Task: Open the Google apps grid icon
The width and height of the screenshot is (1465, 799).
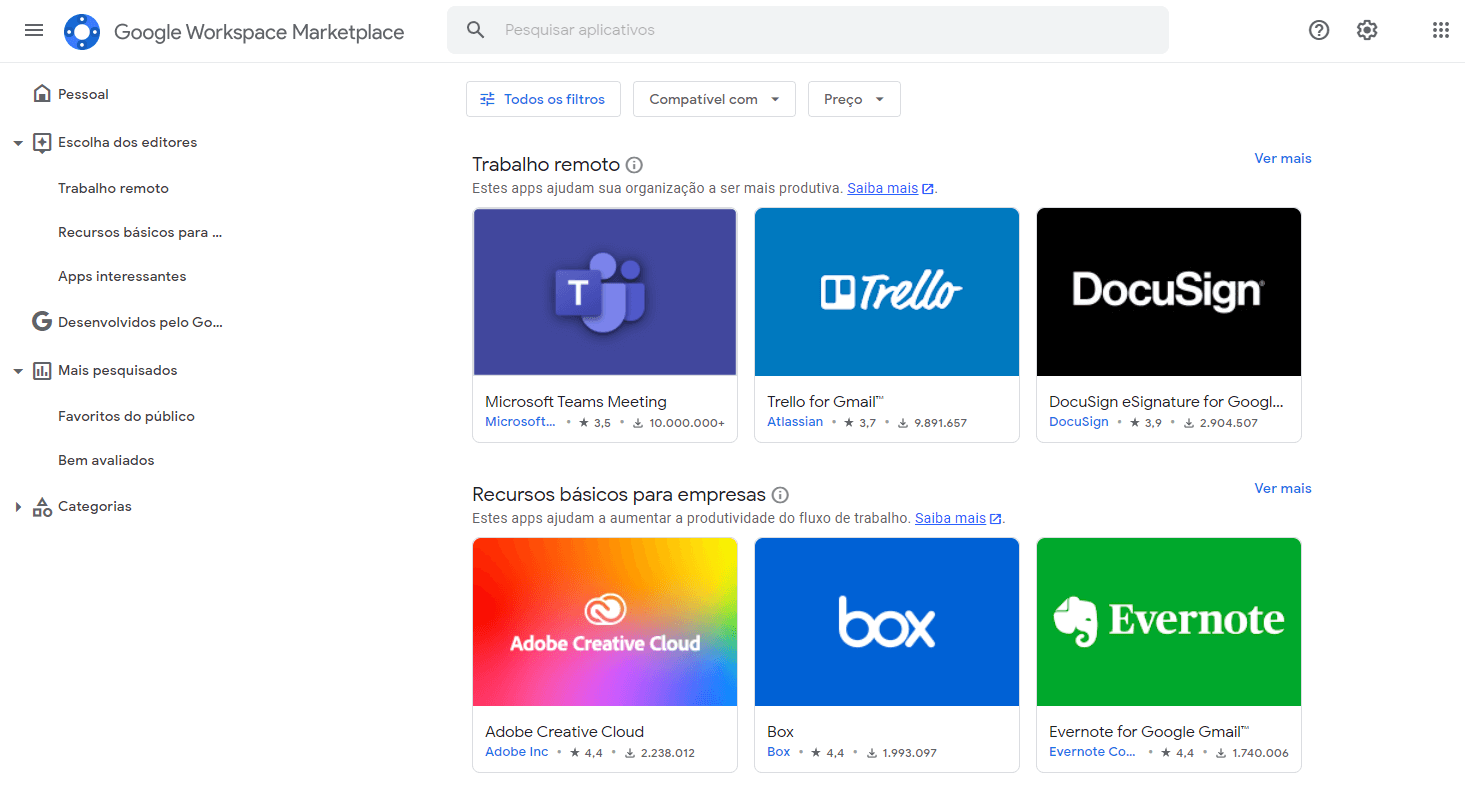Action: click(1440, 30)
